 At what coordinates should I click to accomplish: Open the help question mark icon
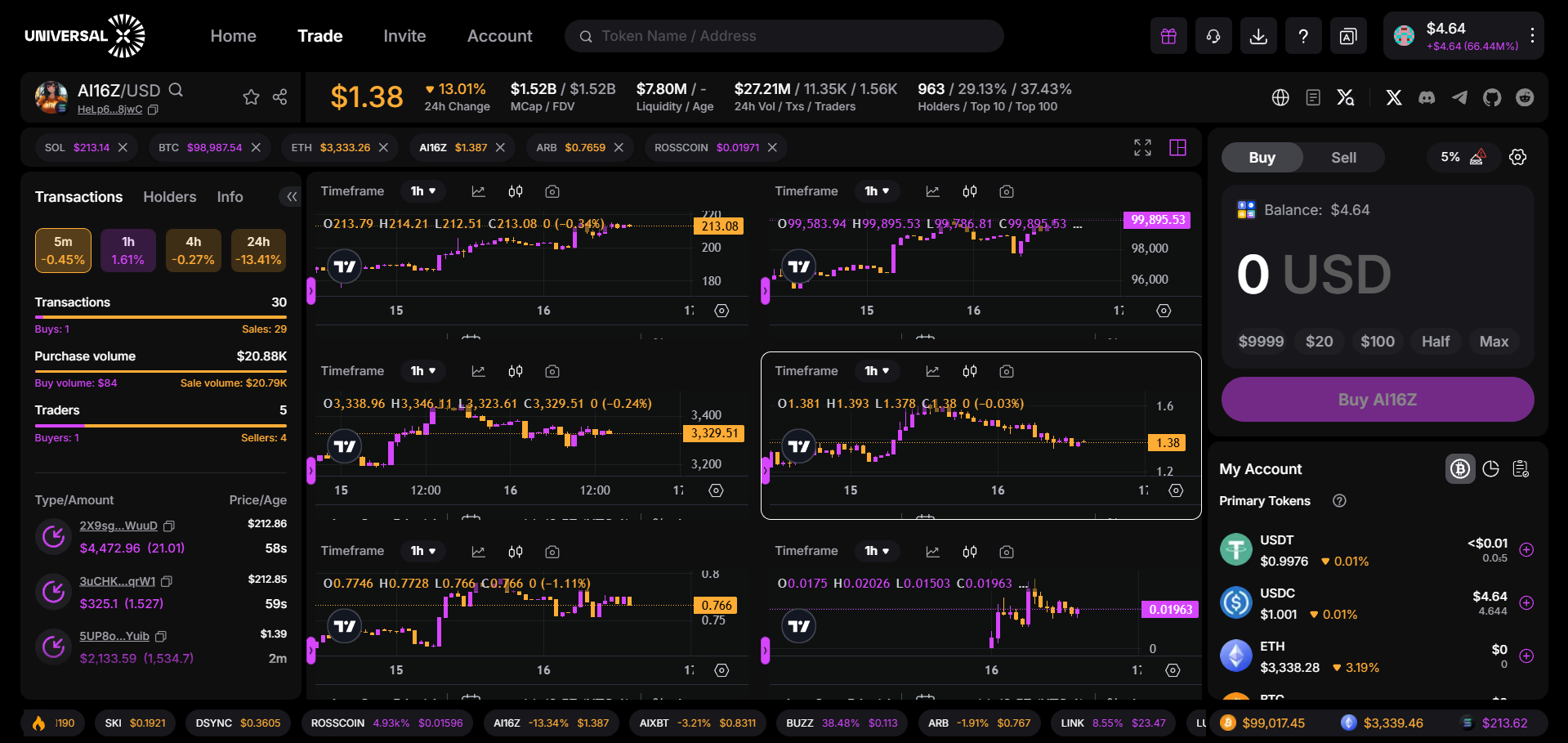pyautogui.click(x=1303, y=36)
